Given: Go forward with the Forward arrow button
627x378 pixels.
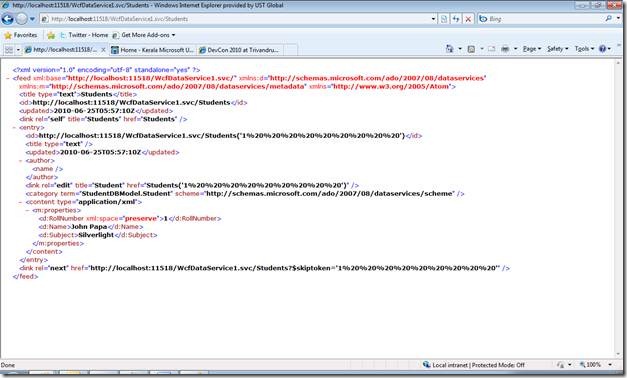Looking at the screenshot, I should click(x=22, y=19).
